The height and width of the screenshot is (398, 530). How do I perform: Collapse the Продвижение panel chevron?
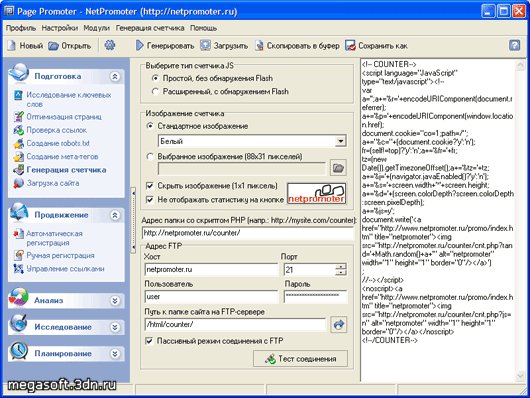(x=115, y=215)
